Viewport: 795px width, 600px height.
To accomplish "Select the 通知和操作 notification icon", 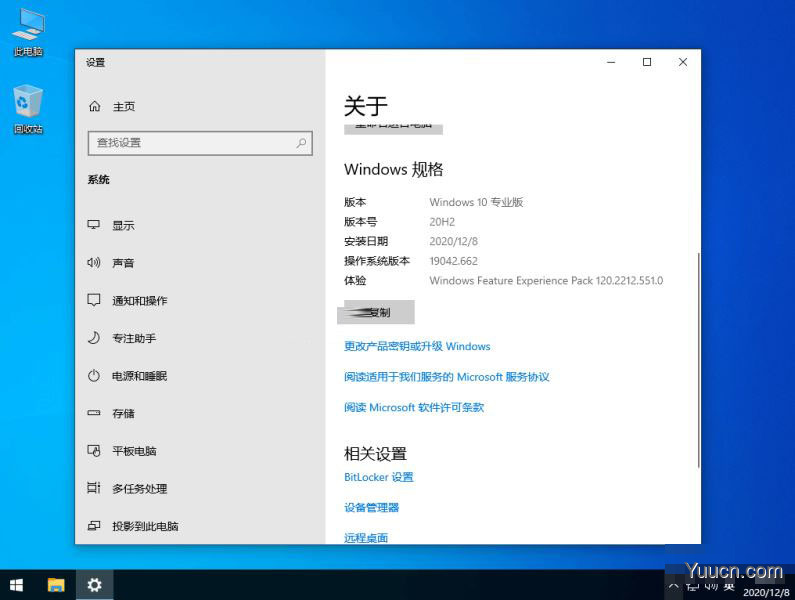I will click(93, 300).
